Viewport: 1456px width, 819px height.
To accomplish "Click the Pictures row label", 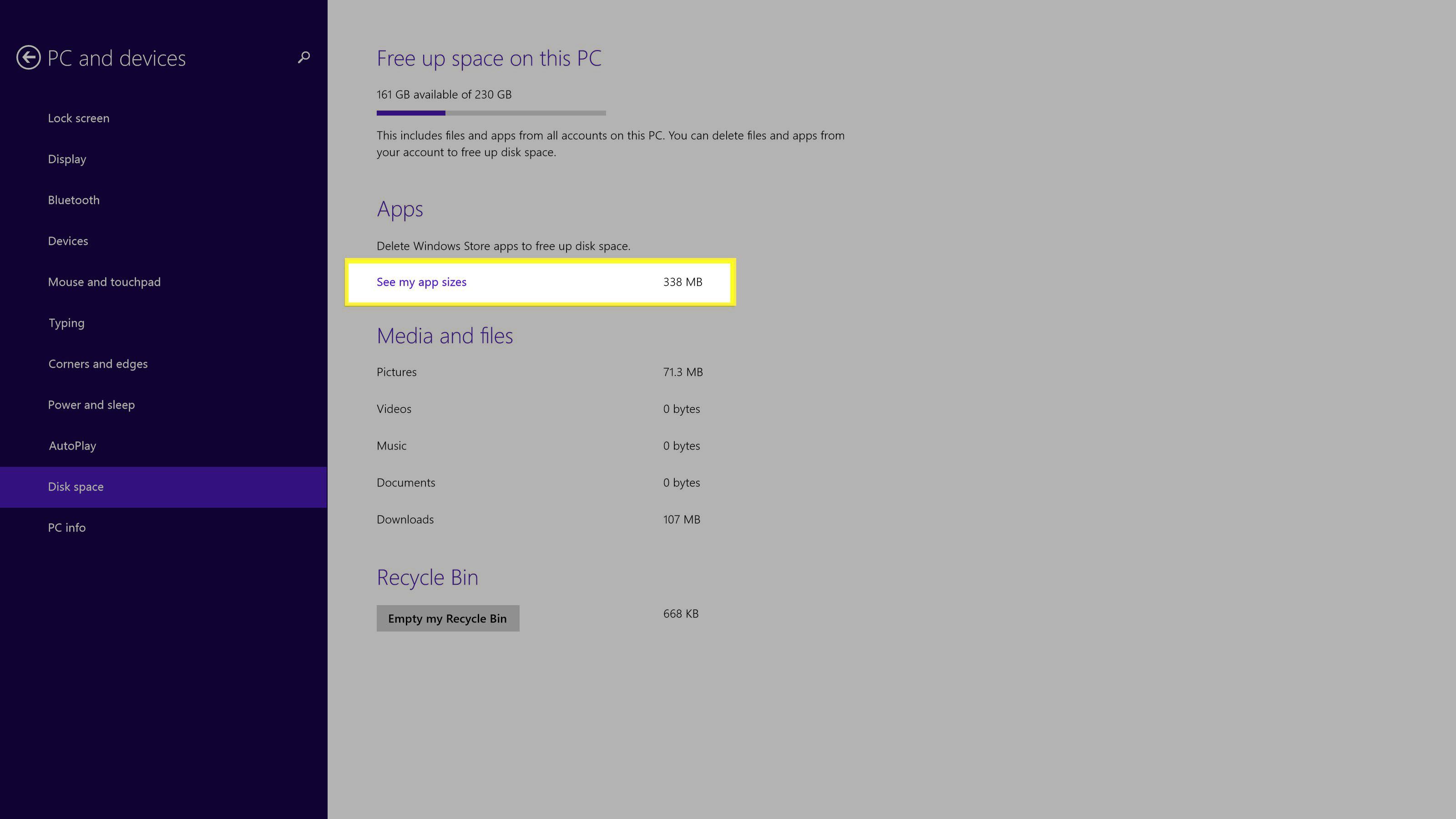I will click(x=396, y=372).
